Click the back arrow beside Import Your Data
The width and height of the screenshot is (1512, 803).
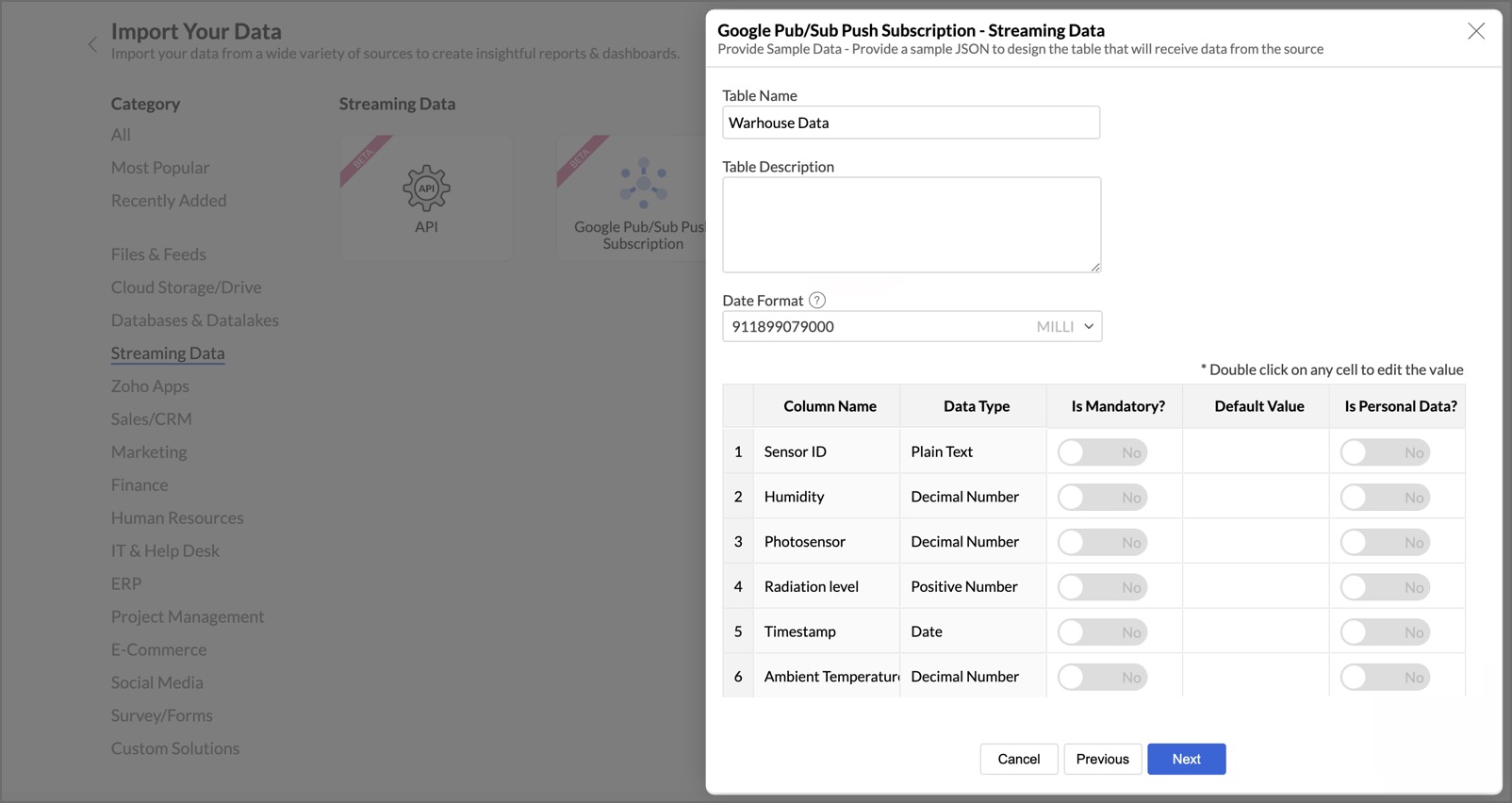pos(92,44)
